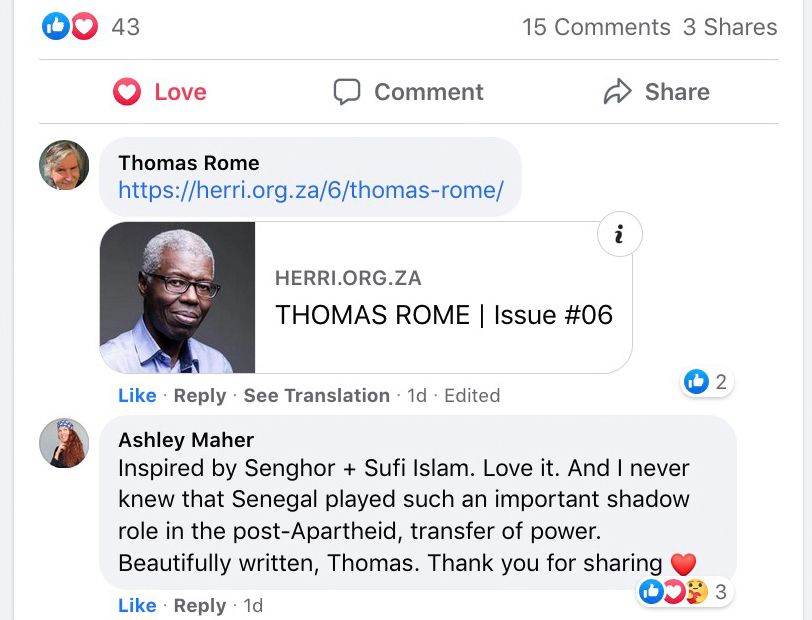View reactions on Thomas Rome's comment
812x620 pixels.
(x=706, y=382)
